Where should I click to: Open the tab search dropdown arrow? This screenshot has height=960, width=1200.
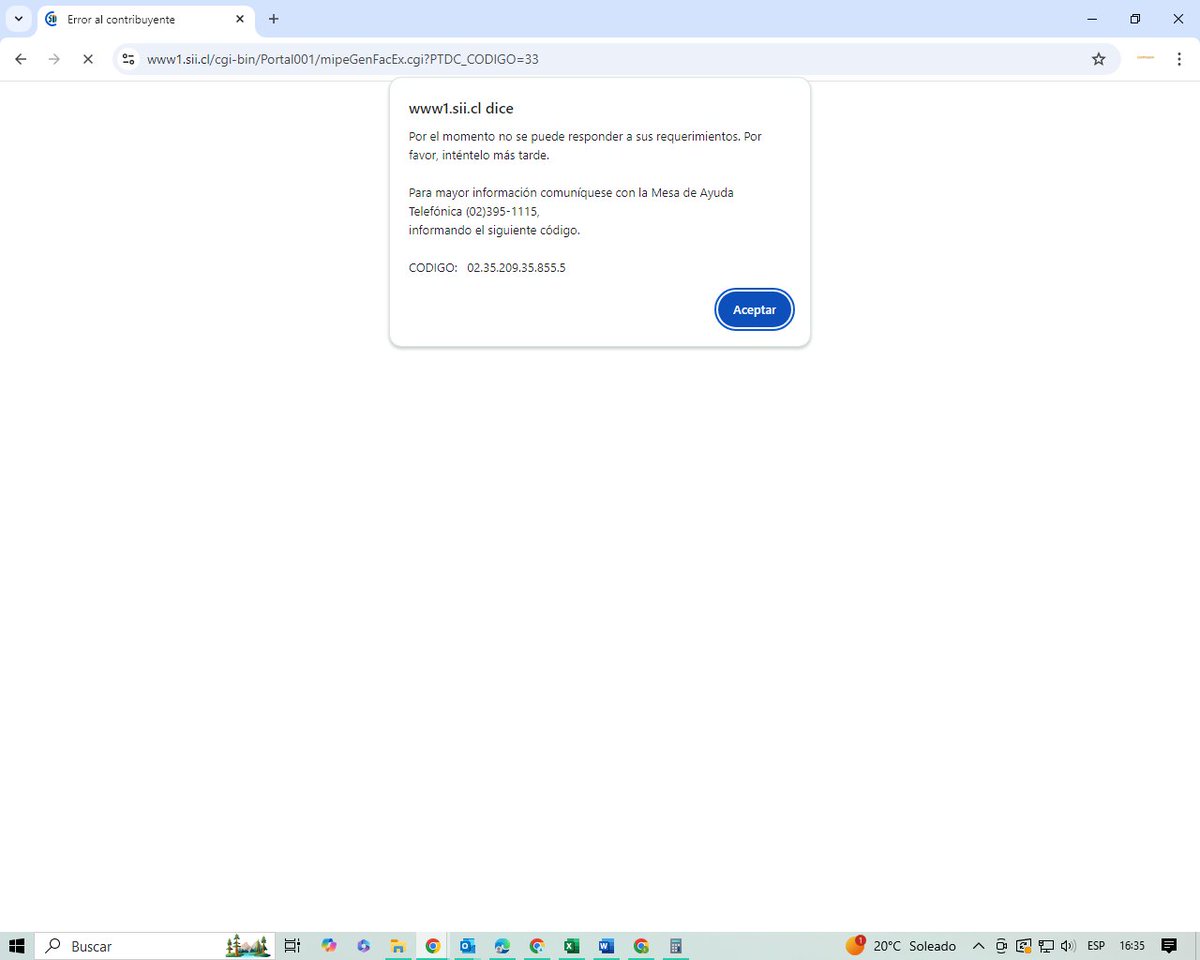point(18,19)
